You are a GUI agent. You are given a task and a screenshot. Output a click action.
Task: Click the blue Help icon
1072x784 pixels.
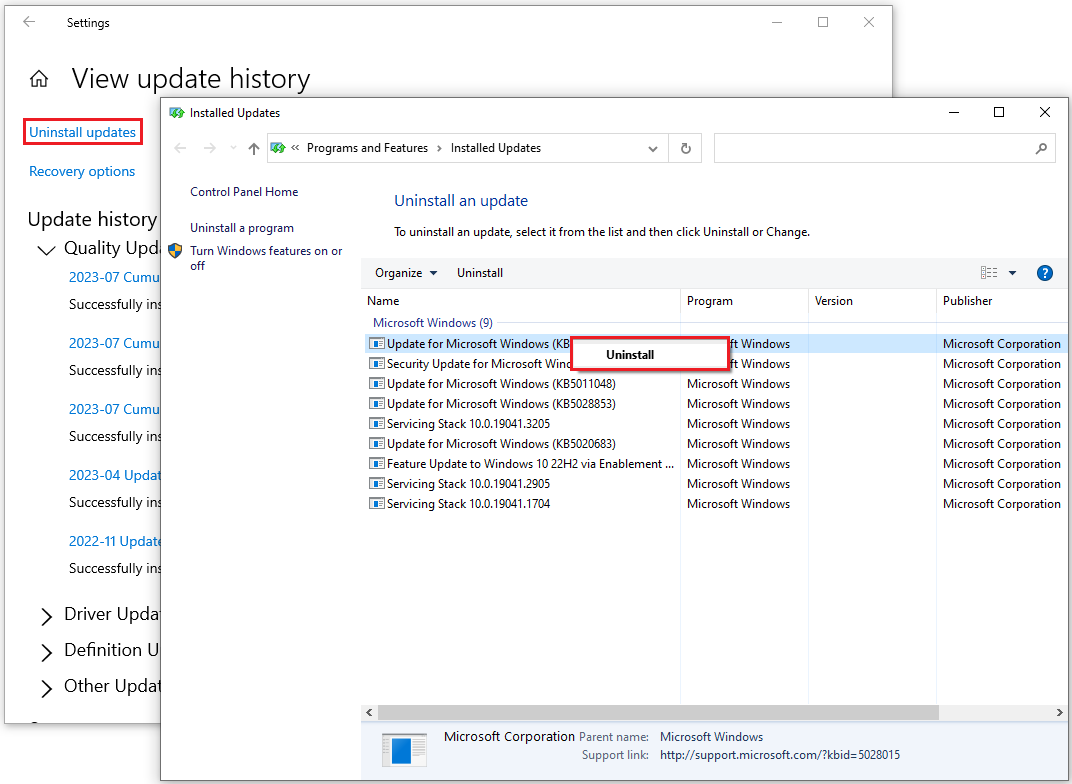click(1045, 273)
